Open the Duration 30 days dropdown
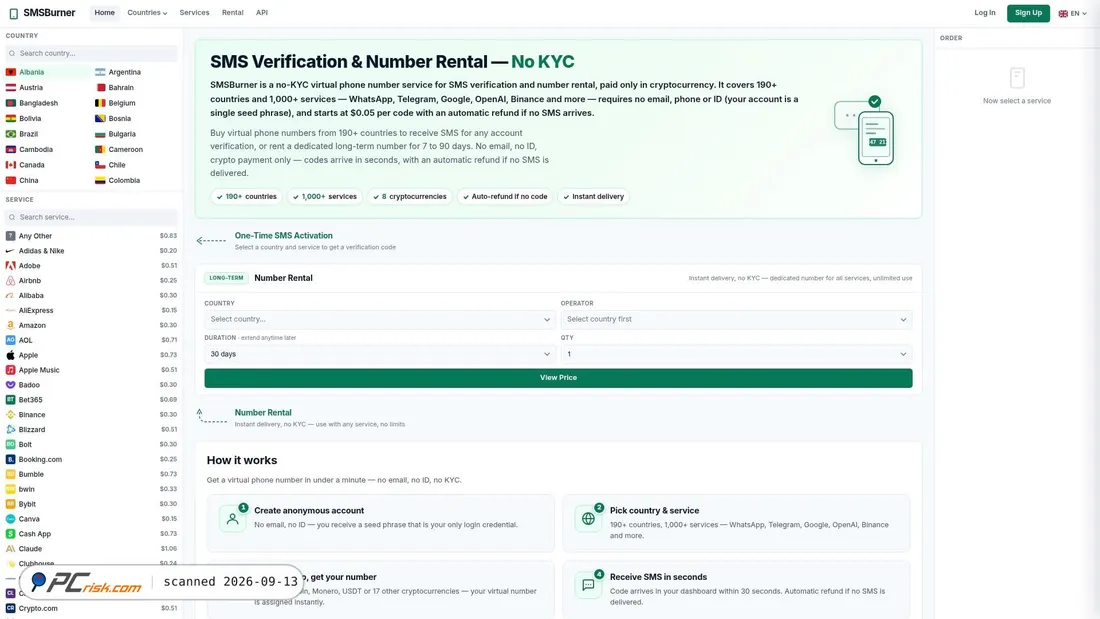 [380, 354]
